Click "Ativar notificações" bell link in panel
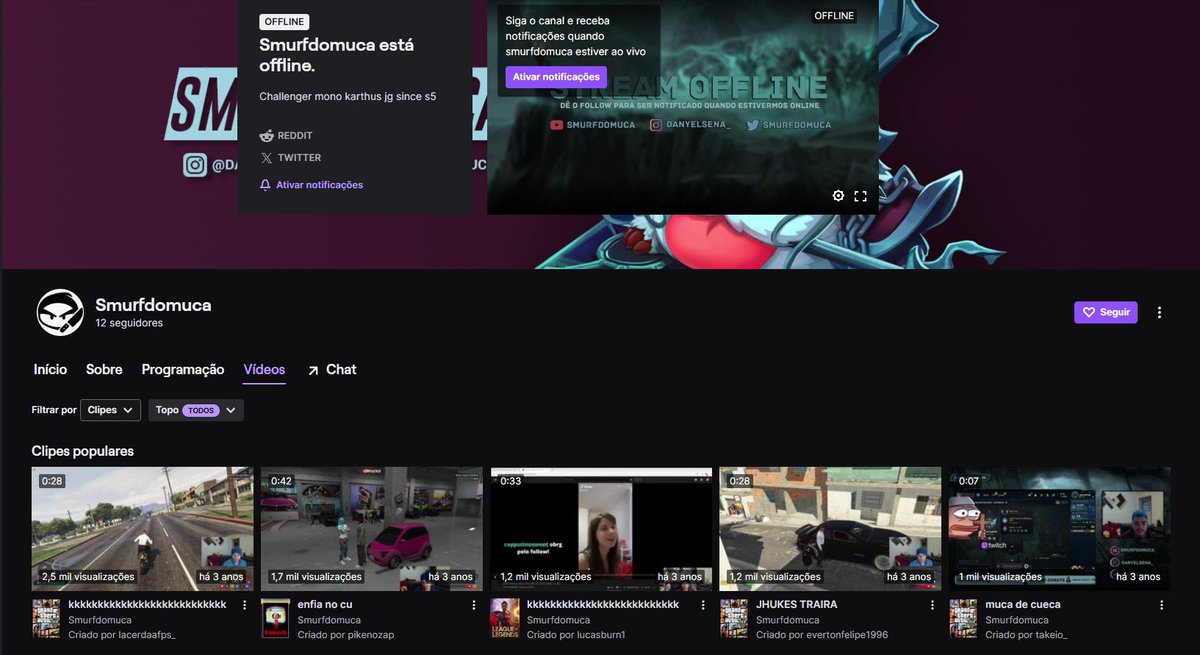1200x655 pixels. pyautogui.click(x=311, y=185)
